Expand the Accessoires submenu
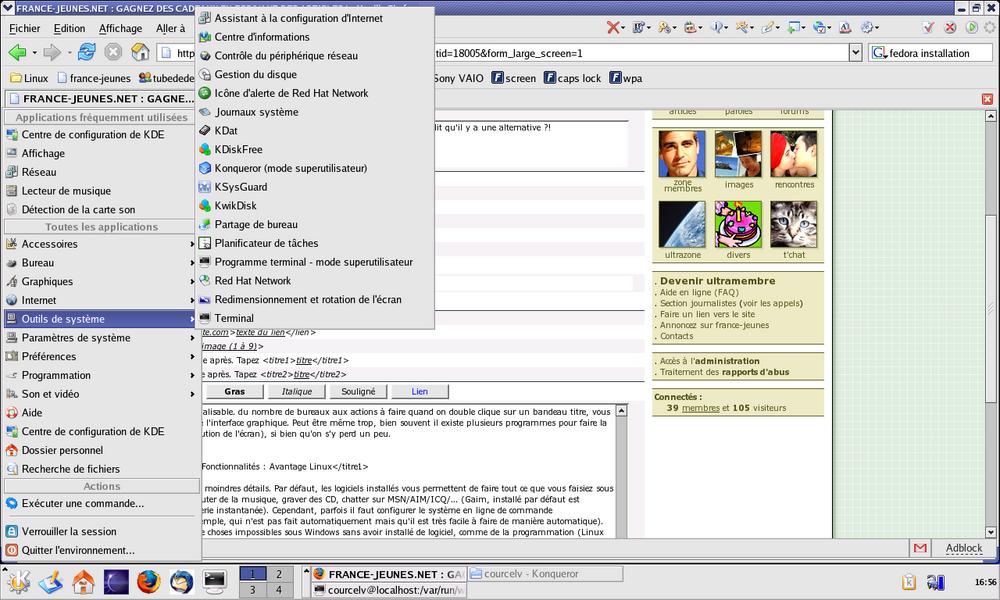The width and height of the screenshot is (1000, 600). tap(100, 244)
